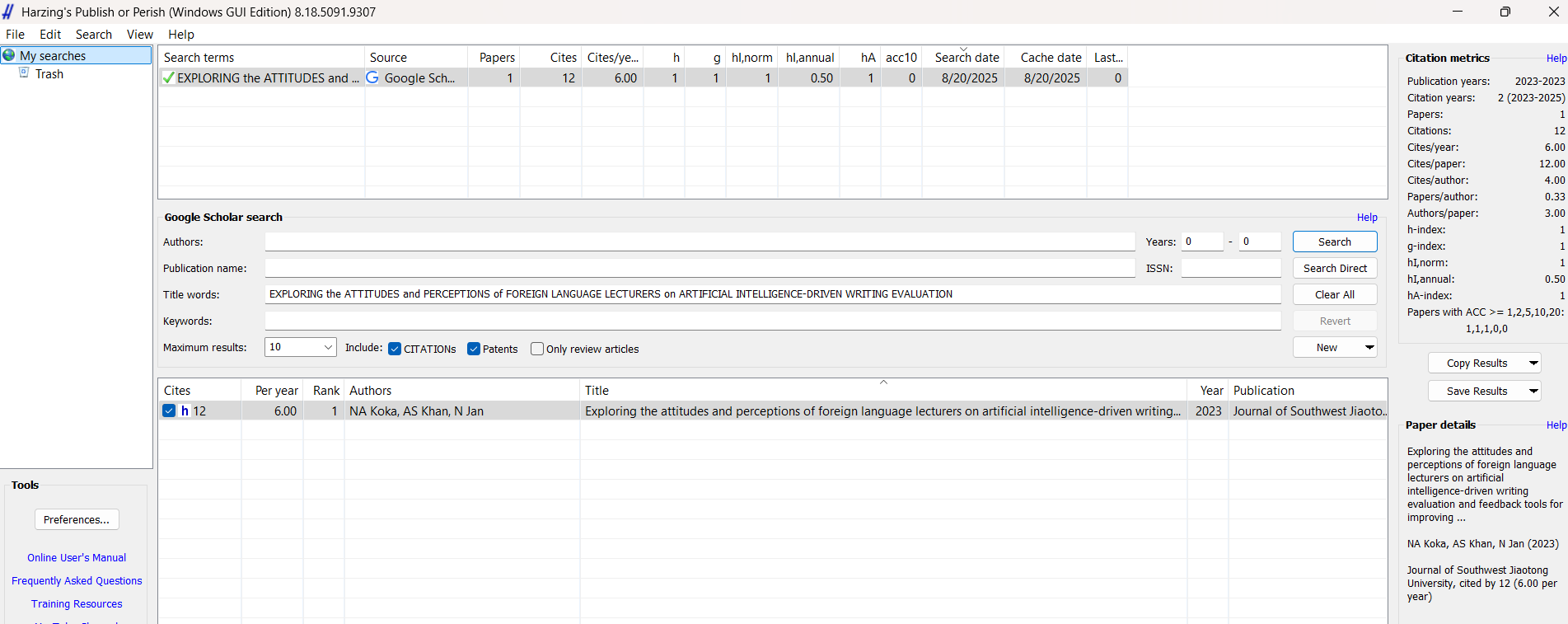1568x624 pixels.
Task: Open the Maximum results dropdown
Action: [328, 347]
